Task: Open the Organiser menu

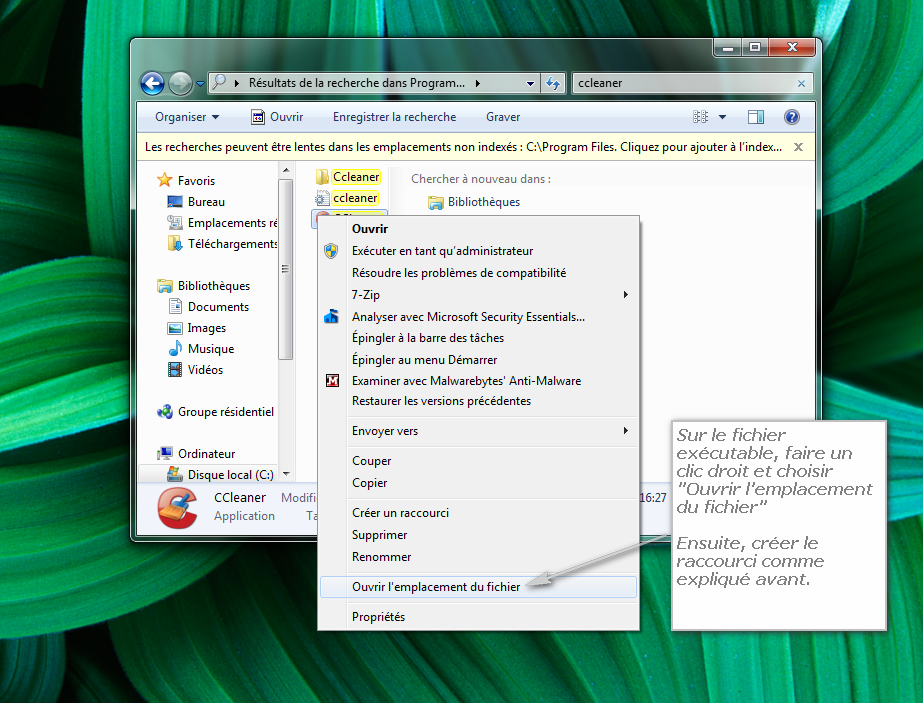Action: point(187,117)
